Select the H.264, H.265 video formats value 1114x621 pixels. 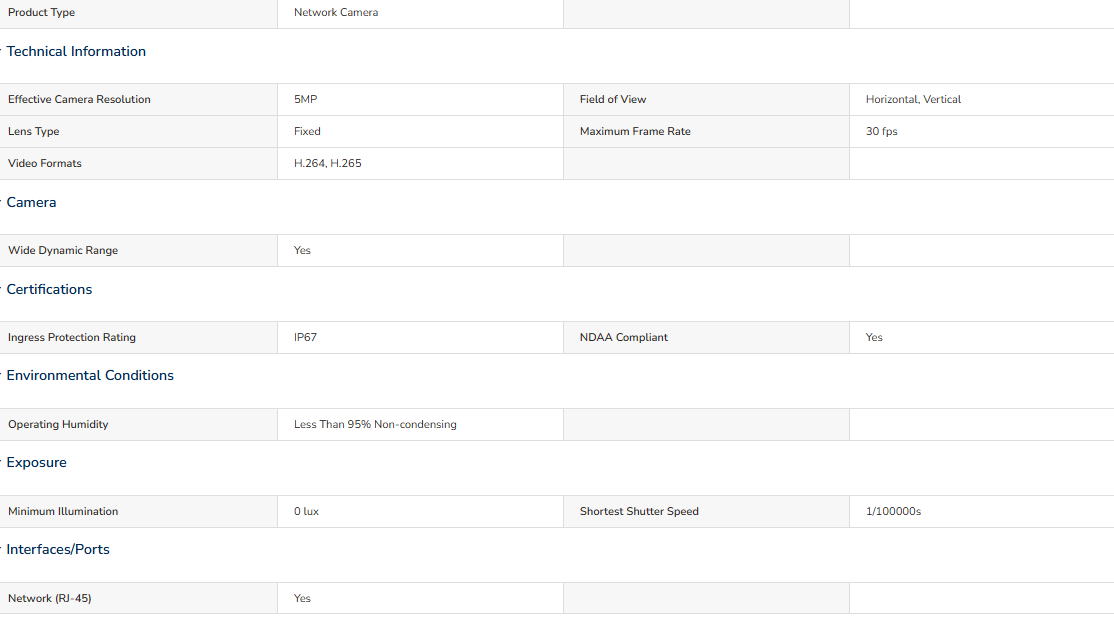(x=328, y=163)
